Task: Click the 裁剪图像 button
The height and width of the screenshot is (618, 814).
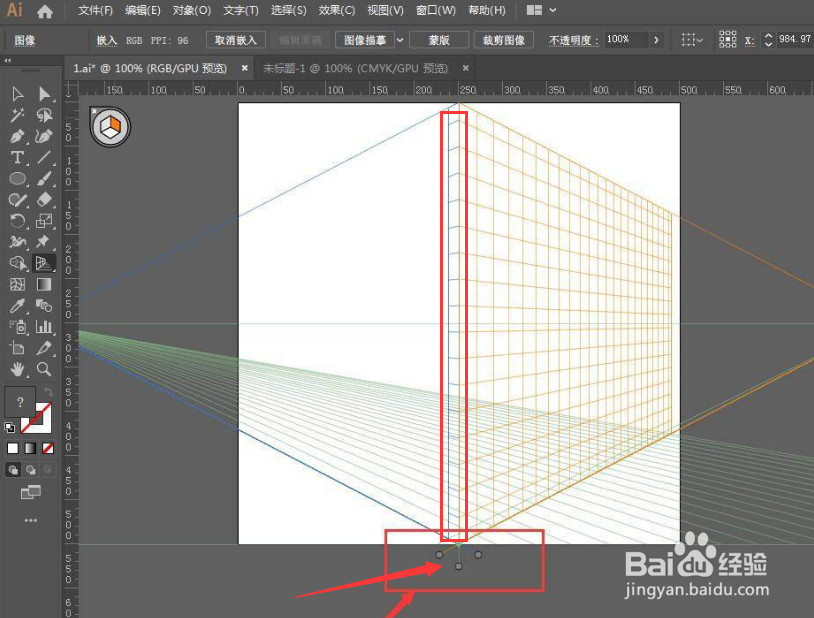Action: tap(504, 40)
